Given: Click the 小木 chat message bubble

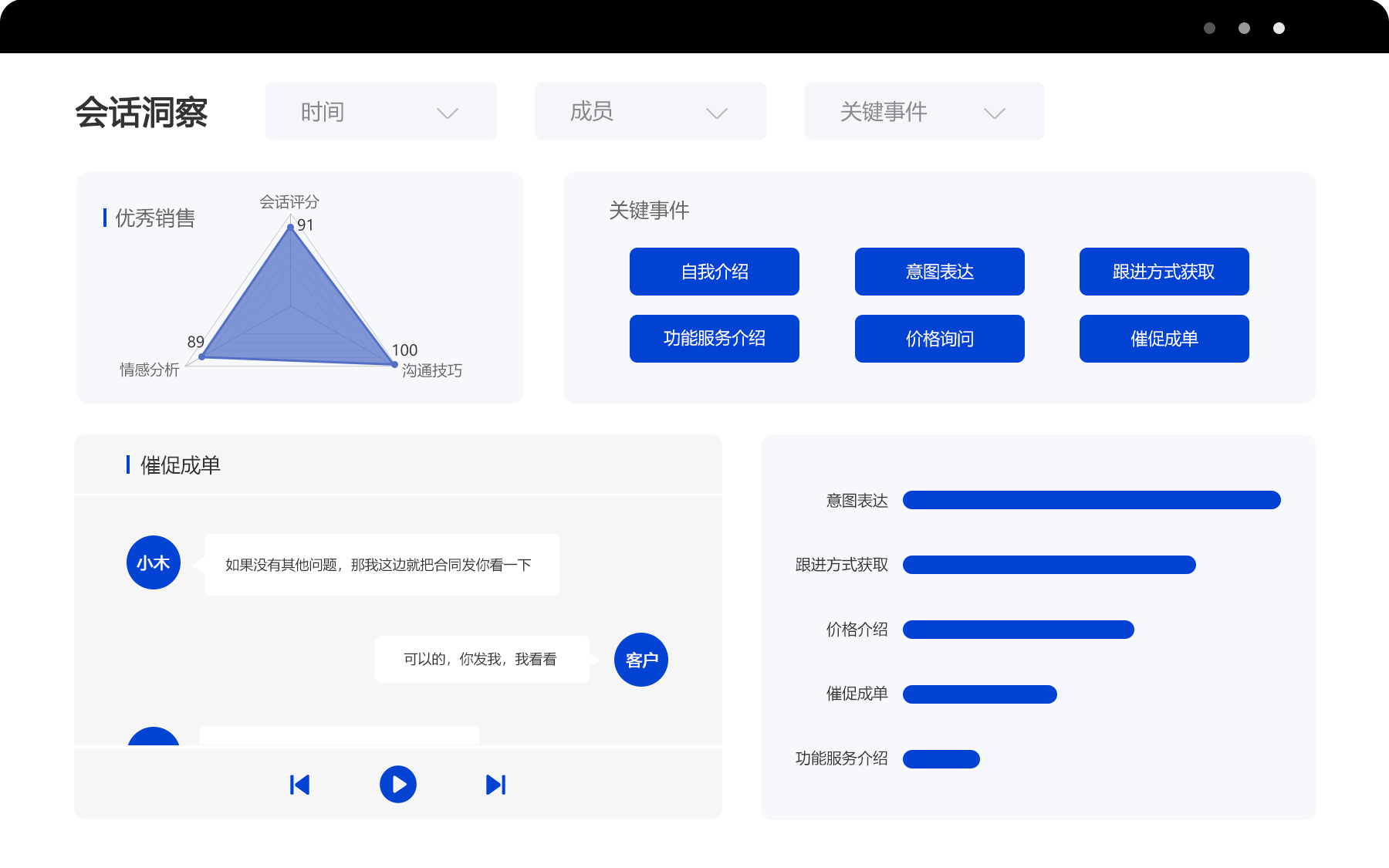Looking at the screenshot, I should [x=381, y=565].
